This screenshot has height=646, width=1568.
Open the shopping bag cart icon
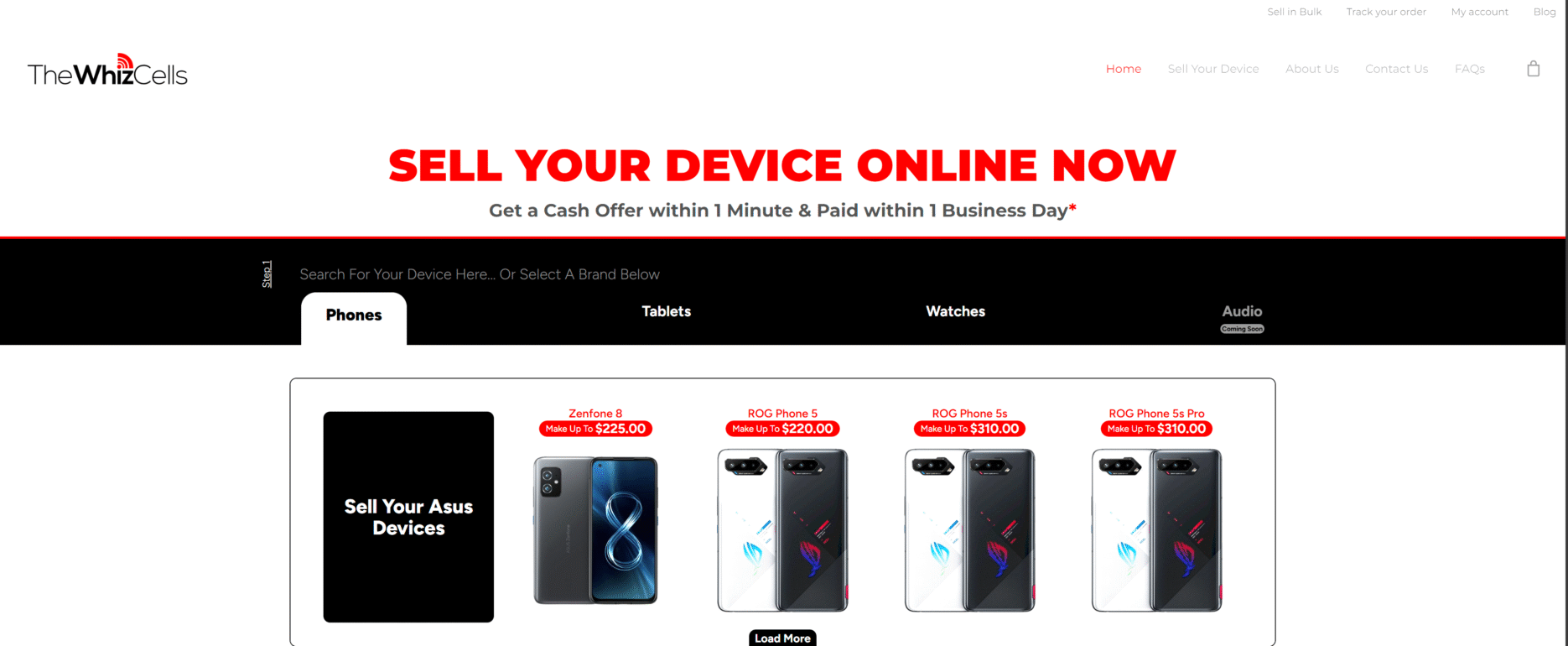click(x=1533, y=69)
